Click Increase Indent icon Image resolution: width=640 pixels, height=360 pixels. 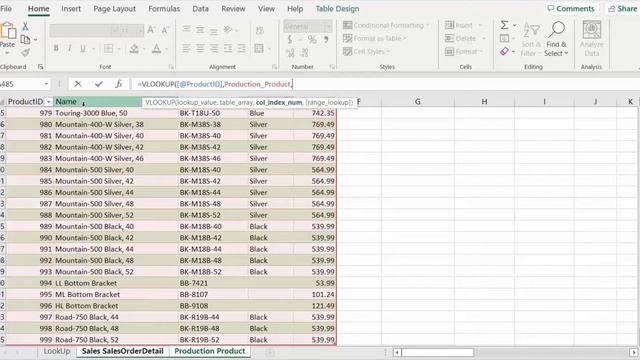click(x=242, y=49)
